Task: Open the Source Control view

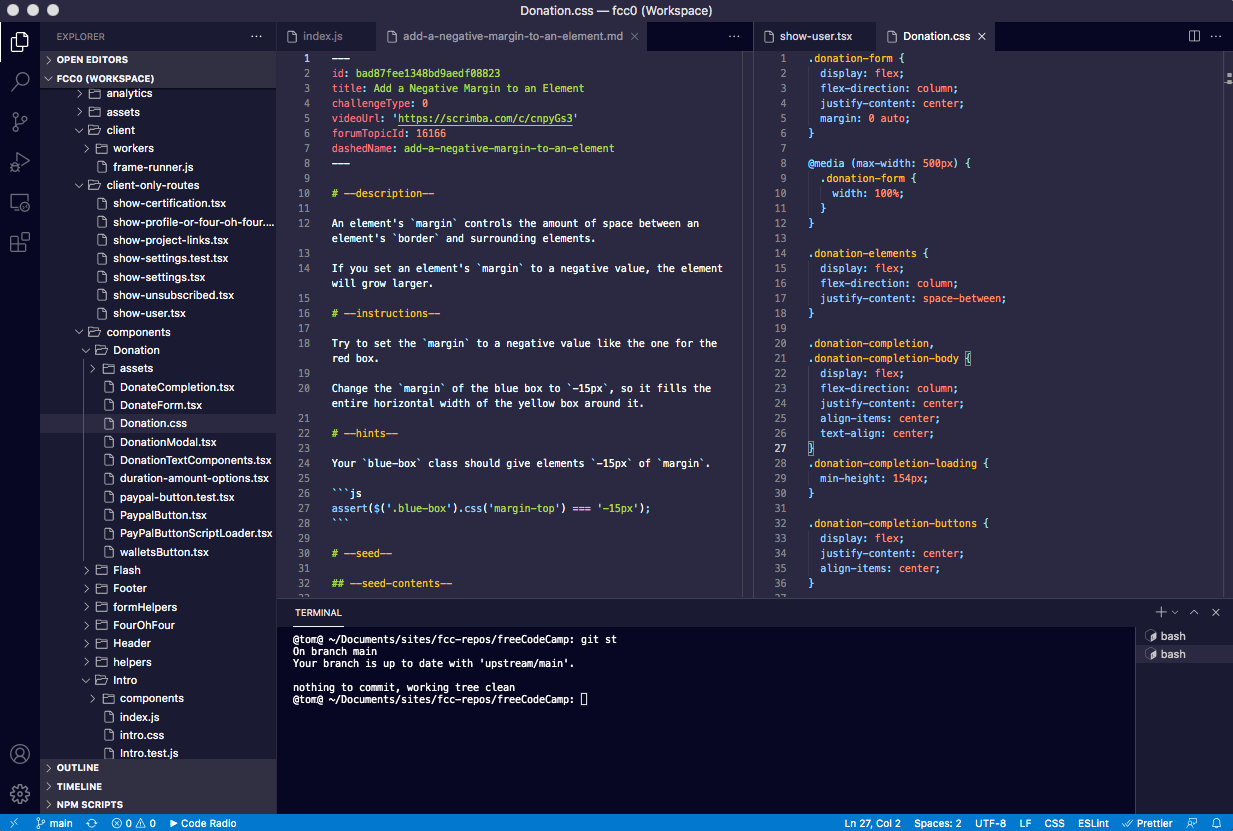Action: [x=20, y=122]
